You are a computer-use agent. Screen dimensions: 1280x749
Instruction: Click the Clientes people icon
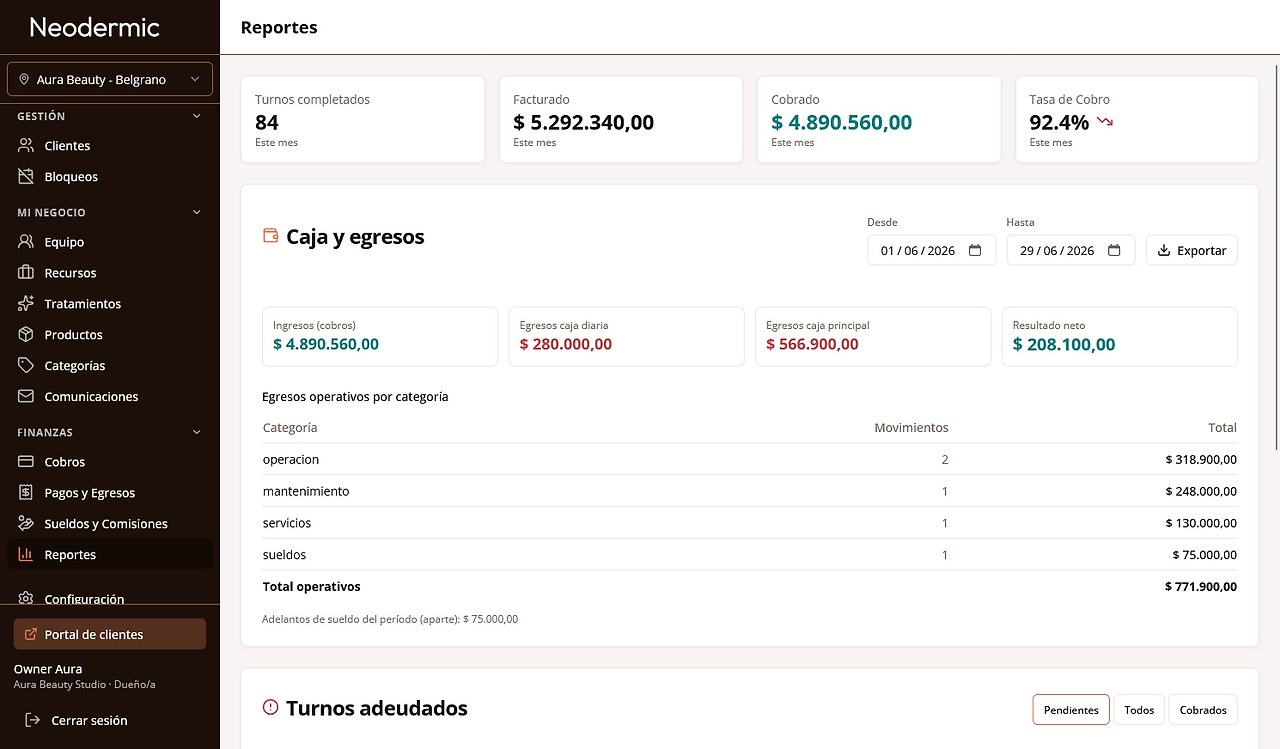pyautogui.click(x=26, y=146)
